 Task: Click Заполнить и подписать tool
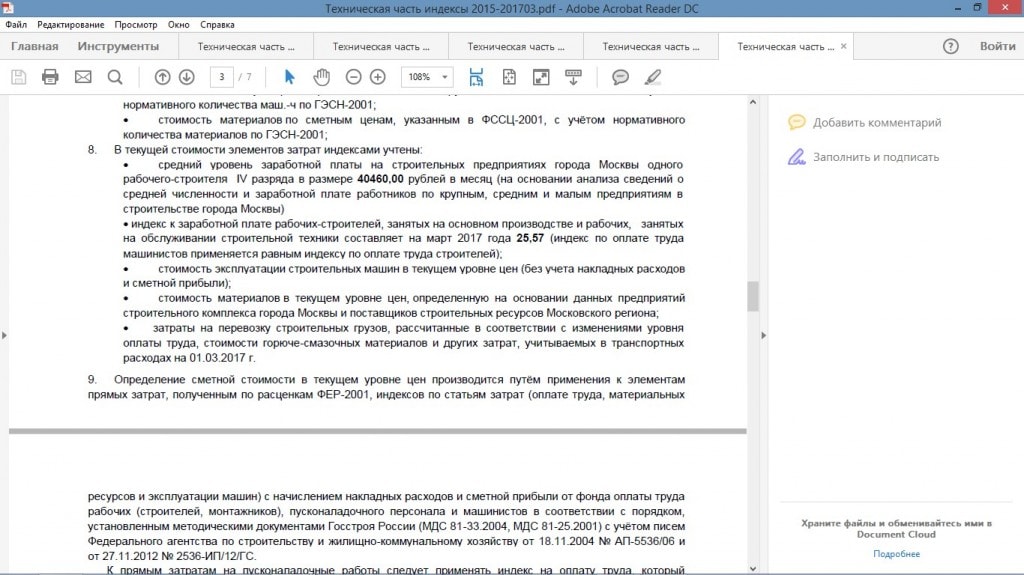point(863,157)
